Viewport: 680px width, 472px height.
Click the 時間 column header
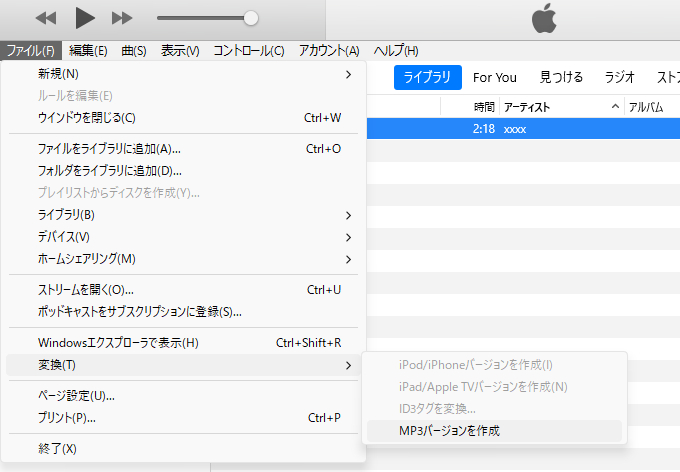(470, 107)
